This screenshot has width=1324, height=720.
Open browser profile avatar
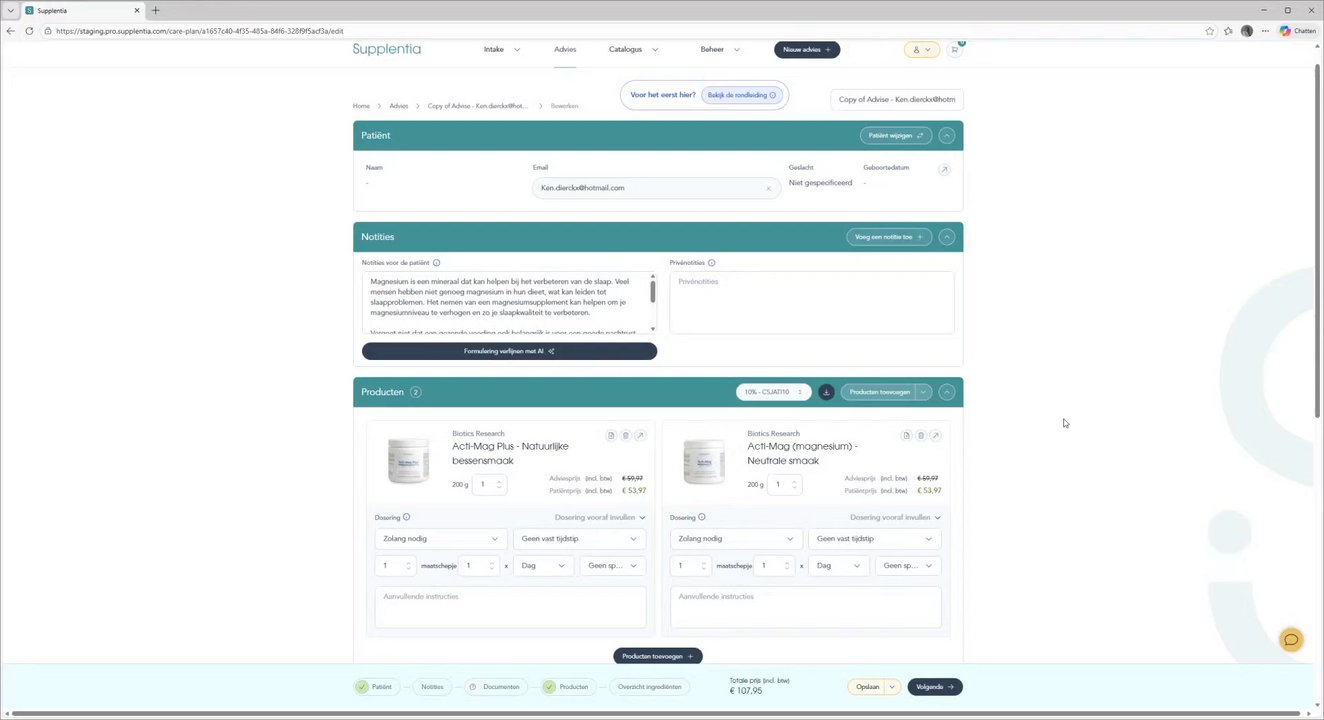(1247, 31)
